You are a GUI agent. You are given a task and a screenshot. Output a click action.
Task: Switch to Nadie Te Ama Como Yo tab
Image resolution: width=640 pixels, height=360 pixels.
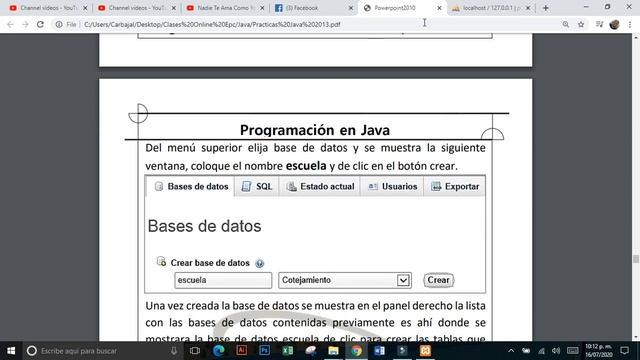pyautogui.click(x=225, y=8)
